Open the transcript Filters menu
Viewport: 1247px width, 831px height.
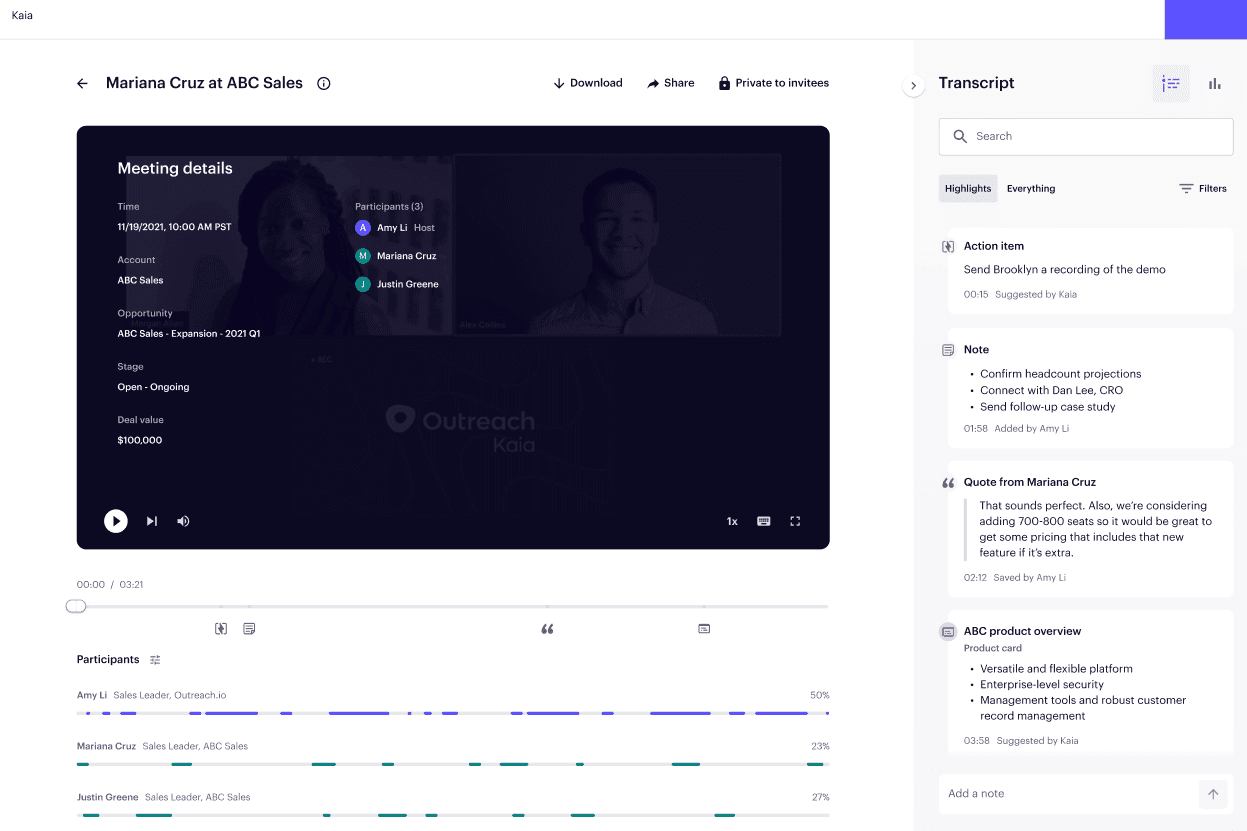pos(1203,188)
